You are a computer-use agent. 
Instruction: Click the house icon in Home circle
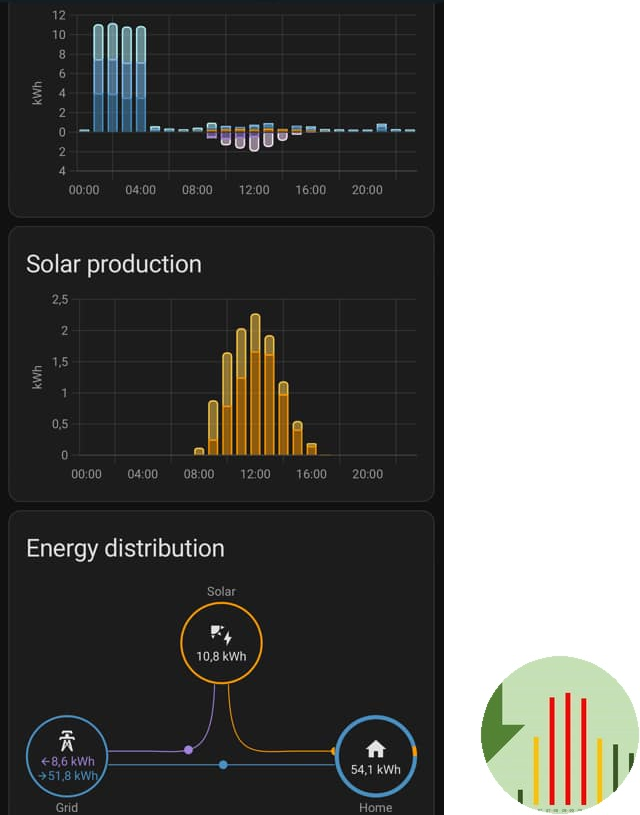[376, 749]
